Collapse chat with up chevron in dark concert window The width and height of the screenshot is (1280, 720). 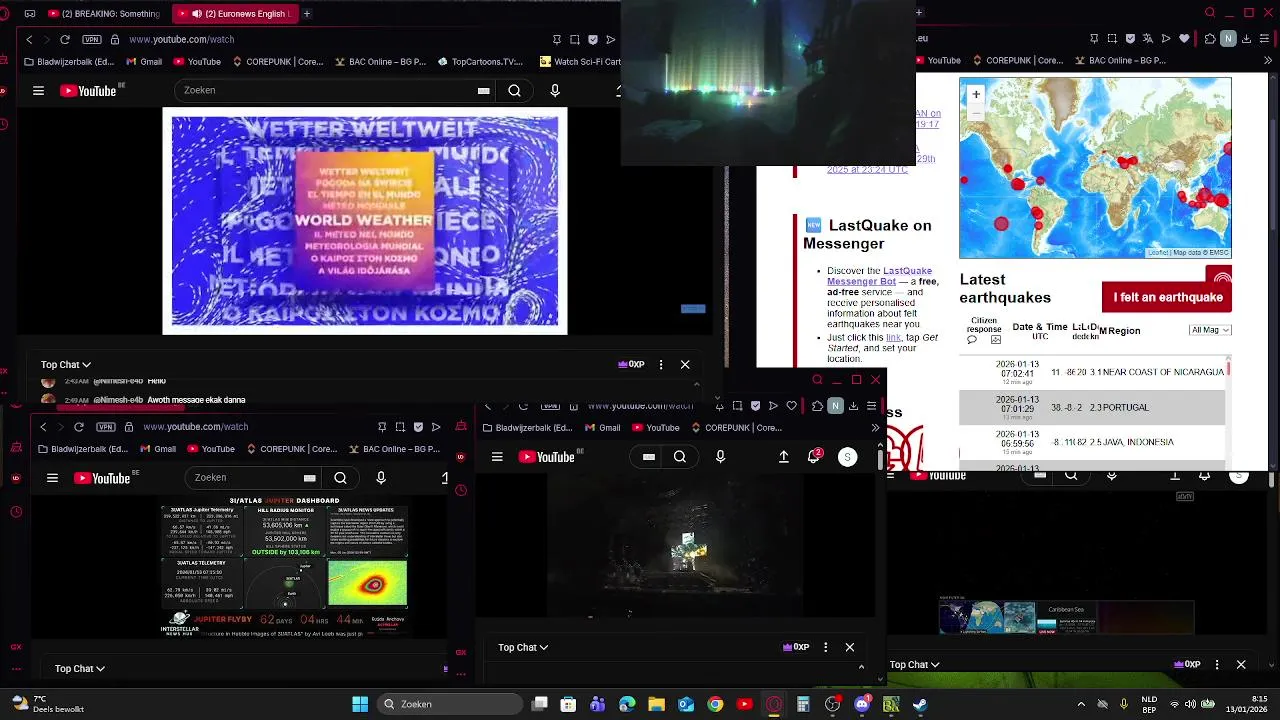click(861, 666)
